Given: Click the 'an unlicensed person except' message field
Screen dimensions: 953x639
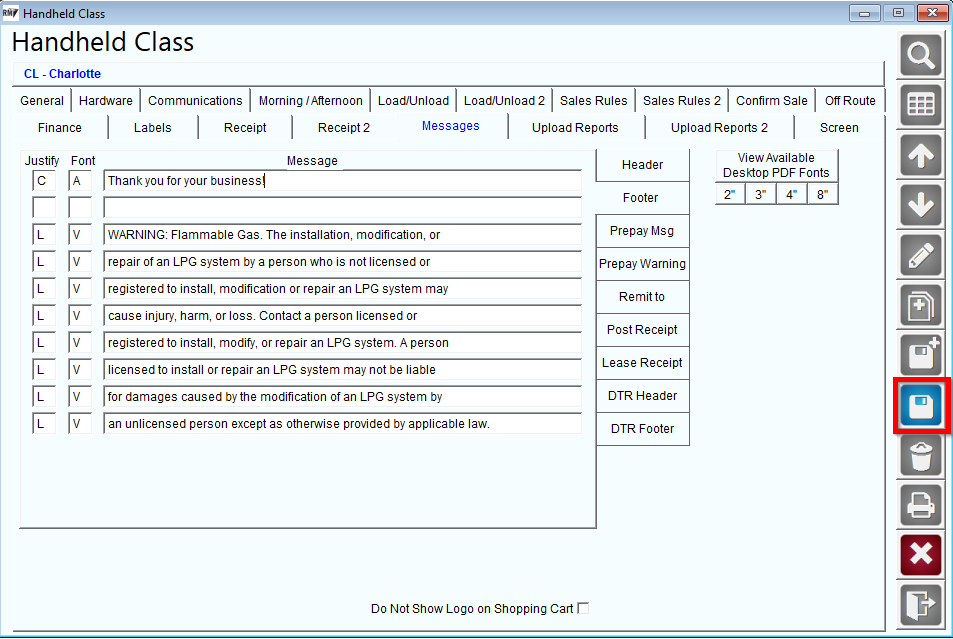Looking at the screenshot, I should pyautogui.click(x=343, y=424).
